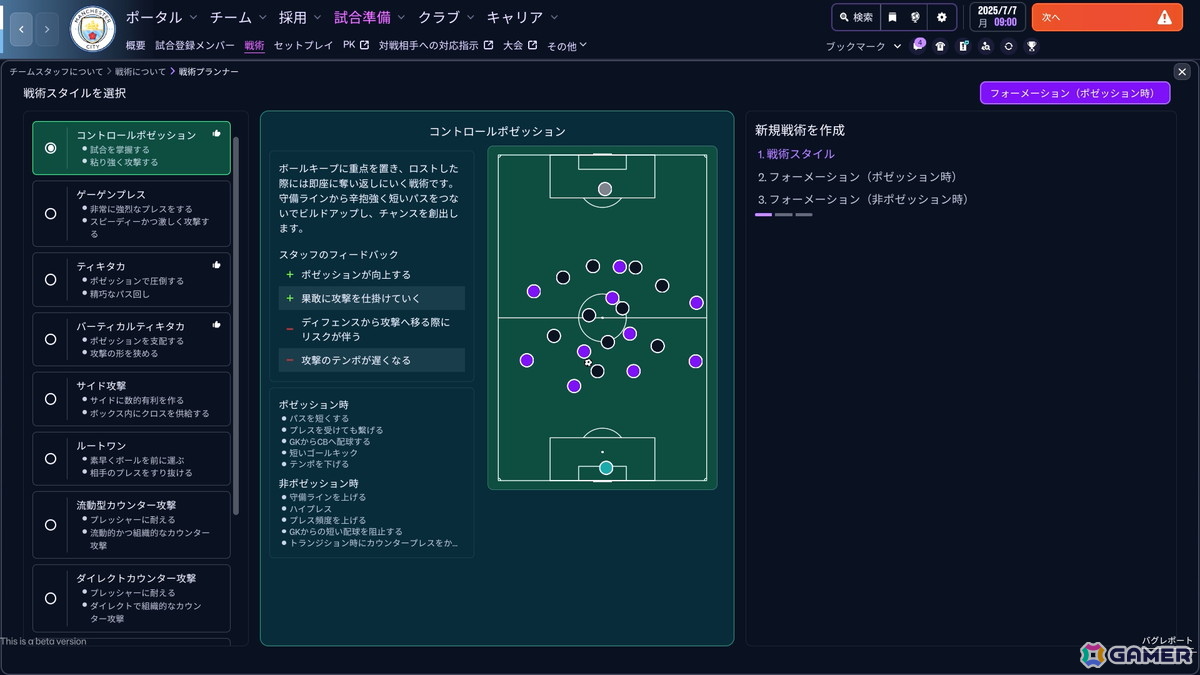
Task: Select the ゲーゲンプレス tactical style
Action: click(131, 213)
